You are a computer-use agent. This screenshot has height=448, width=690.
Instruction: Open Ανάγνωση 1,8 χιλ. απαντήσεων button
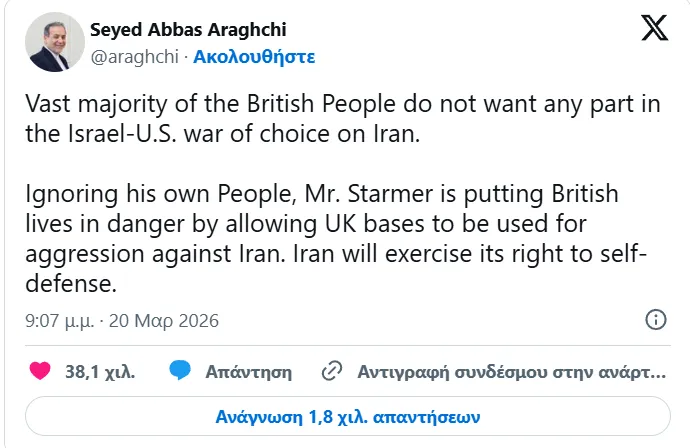[348, 414]
